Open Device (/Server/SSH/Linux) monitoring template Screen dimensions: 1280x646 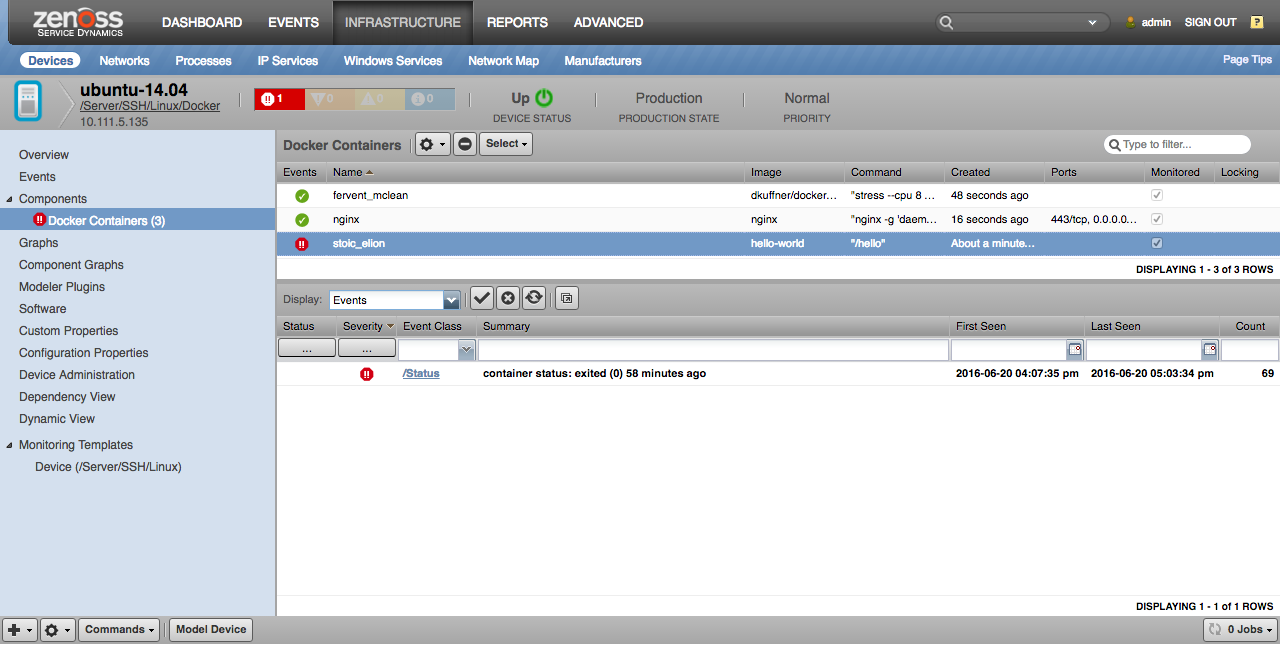coord(108,467)
